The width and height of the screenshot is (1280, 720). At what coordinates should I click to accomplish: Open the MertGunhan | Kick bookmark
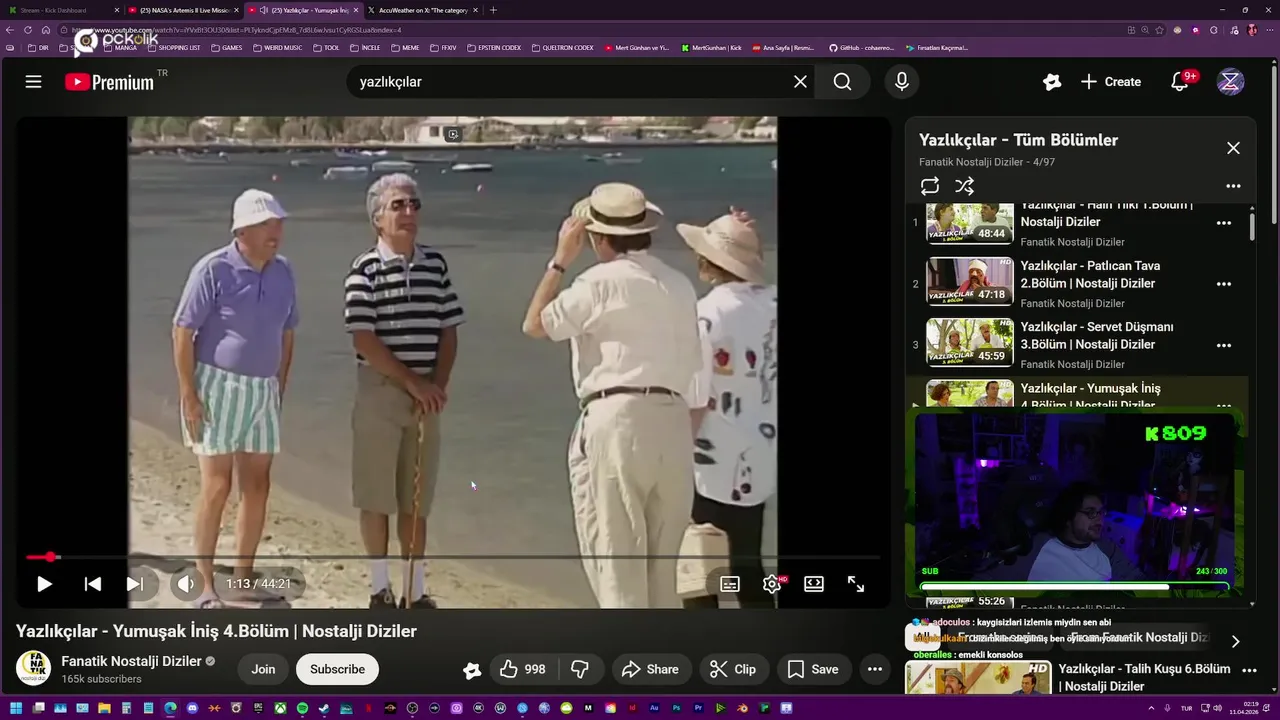(x=712, y=47)
